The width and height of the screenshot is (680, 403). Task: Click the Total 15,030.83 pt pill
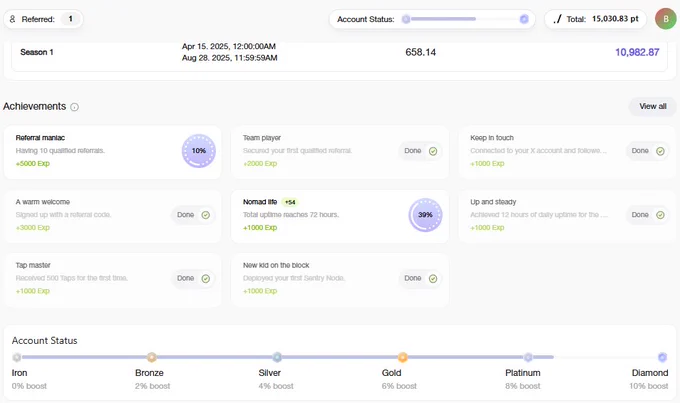coord(595,19)
